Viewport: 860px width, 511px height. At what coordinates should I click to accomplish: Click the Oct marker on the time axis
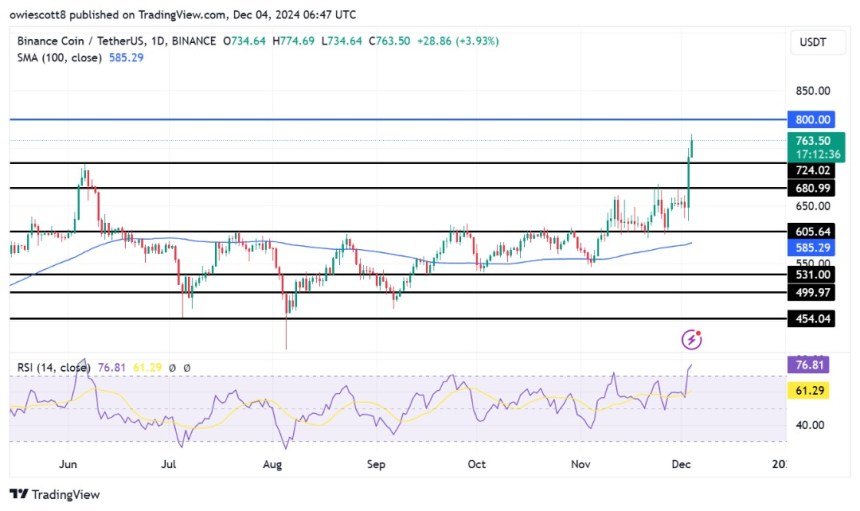[477, 465]
